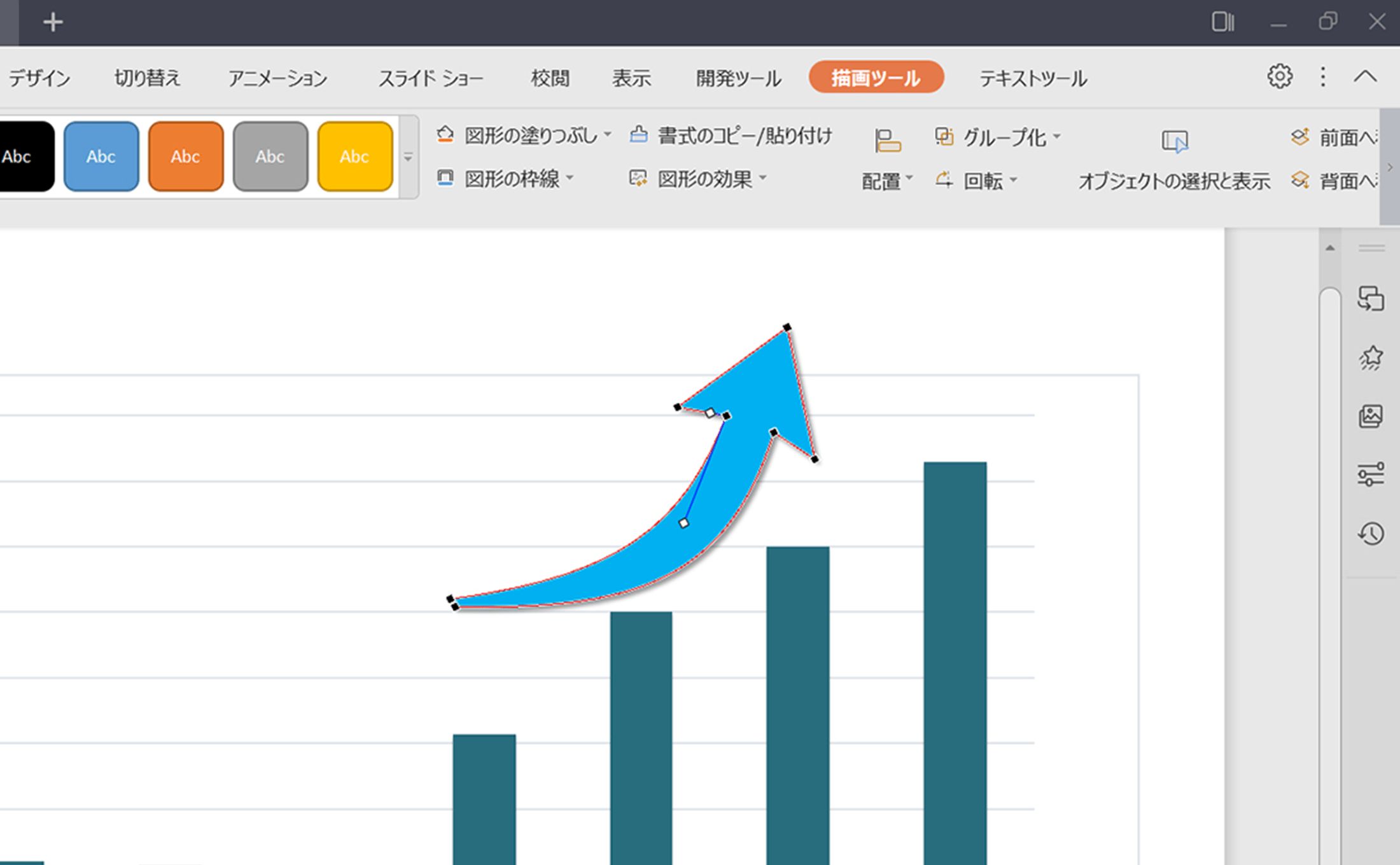The width and height of the screenshot is (1400, 865).
Task: Apply the orange Abc shape style
Action: (x=186, y=156)
